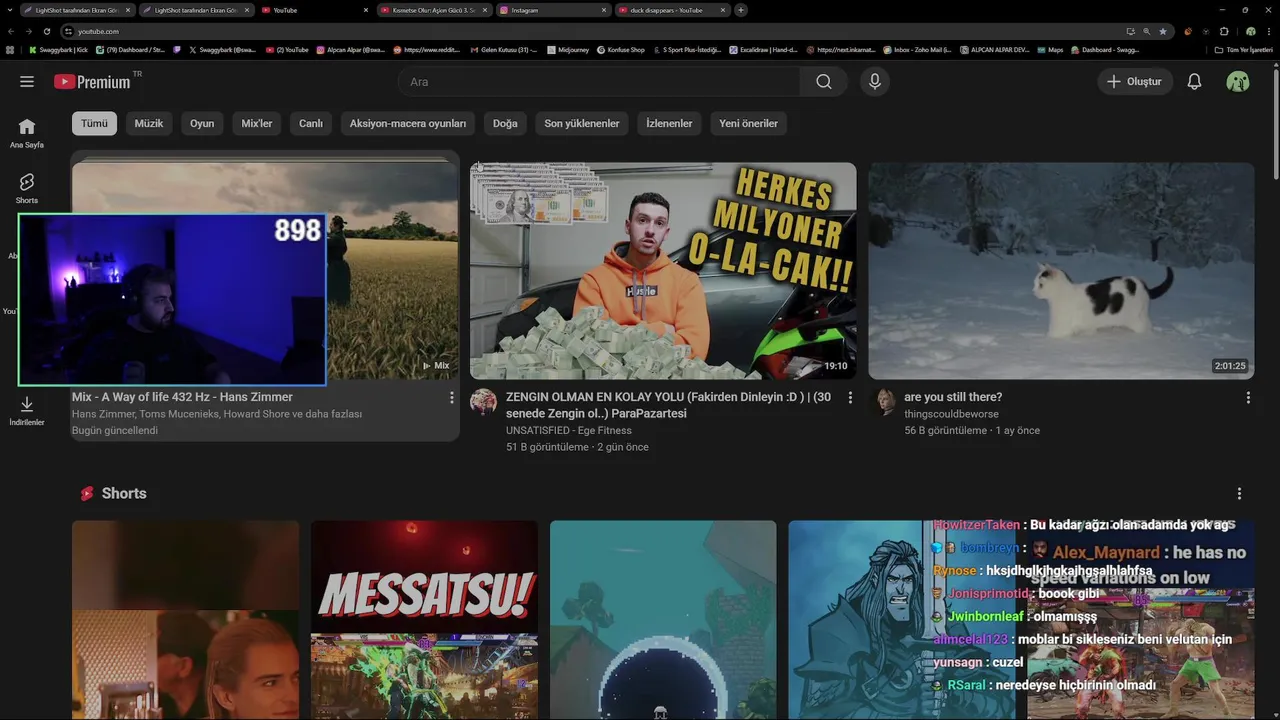Open Shorts from the sidebar

tap(27, 188)
